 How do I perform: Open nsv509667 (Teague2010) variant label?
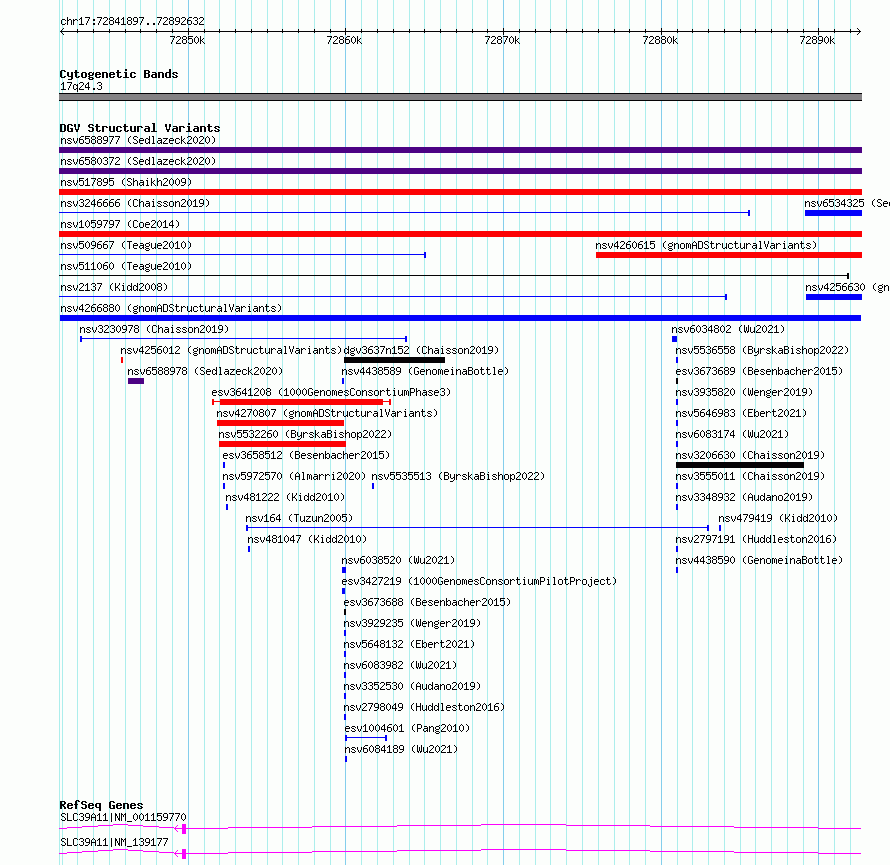(x=126, y=245)
